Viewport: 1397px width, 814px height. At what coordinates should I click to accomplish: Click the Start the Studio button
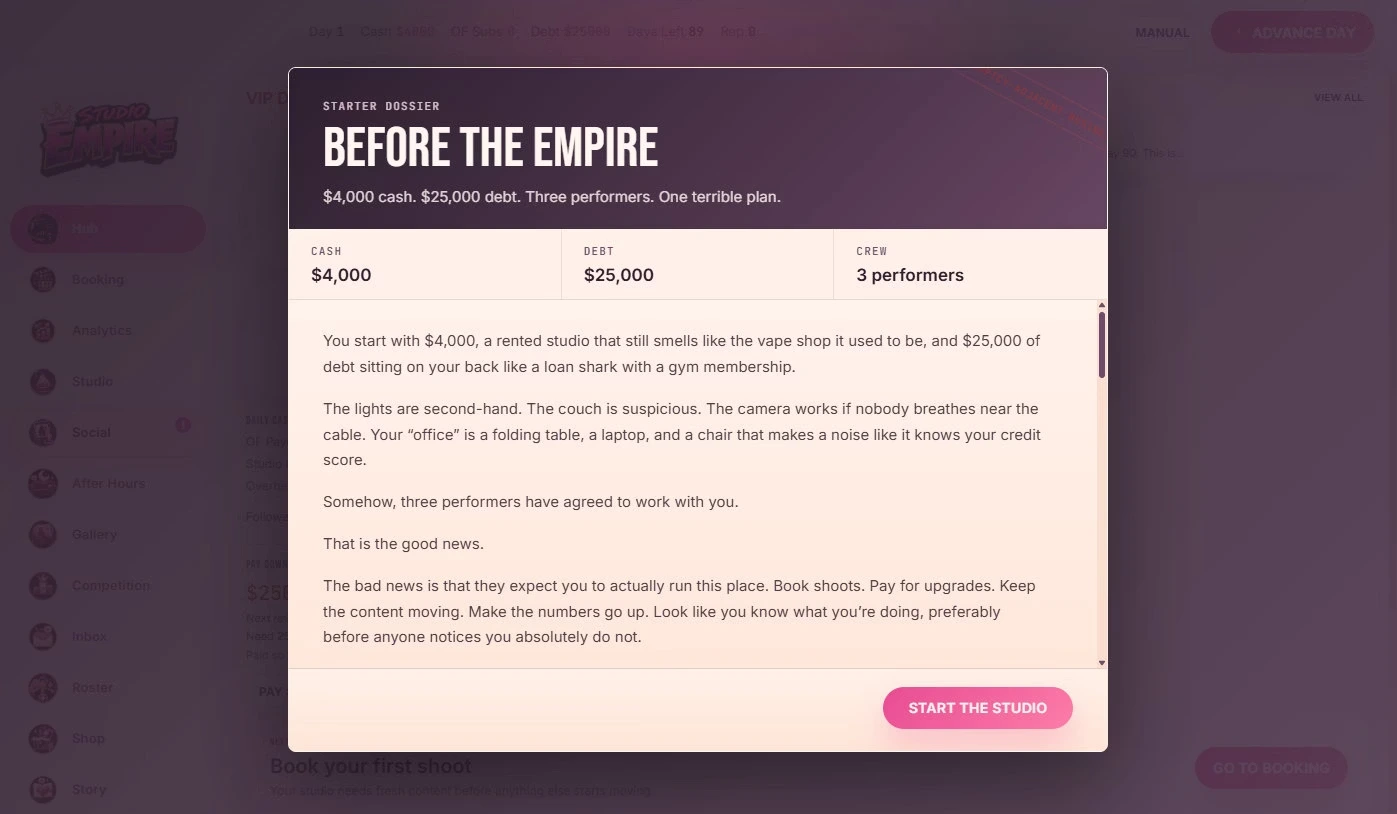(977, 708)
